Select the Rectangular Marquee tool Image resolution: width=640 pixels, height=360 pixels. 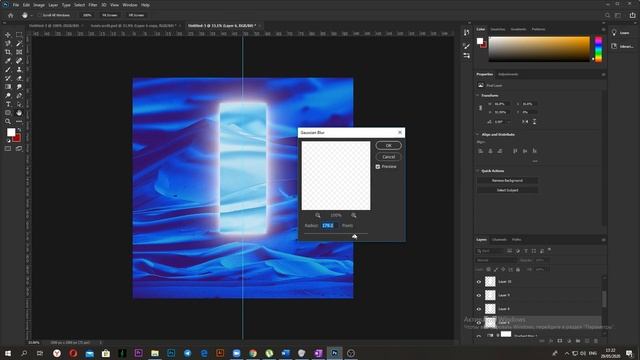(x=19, y=35)
